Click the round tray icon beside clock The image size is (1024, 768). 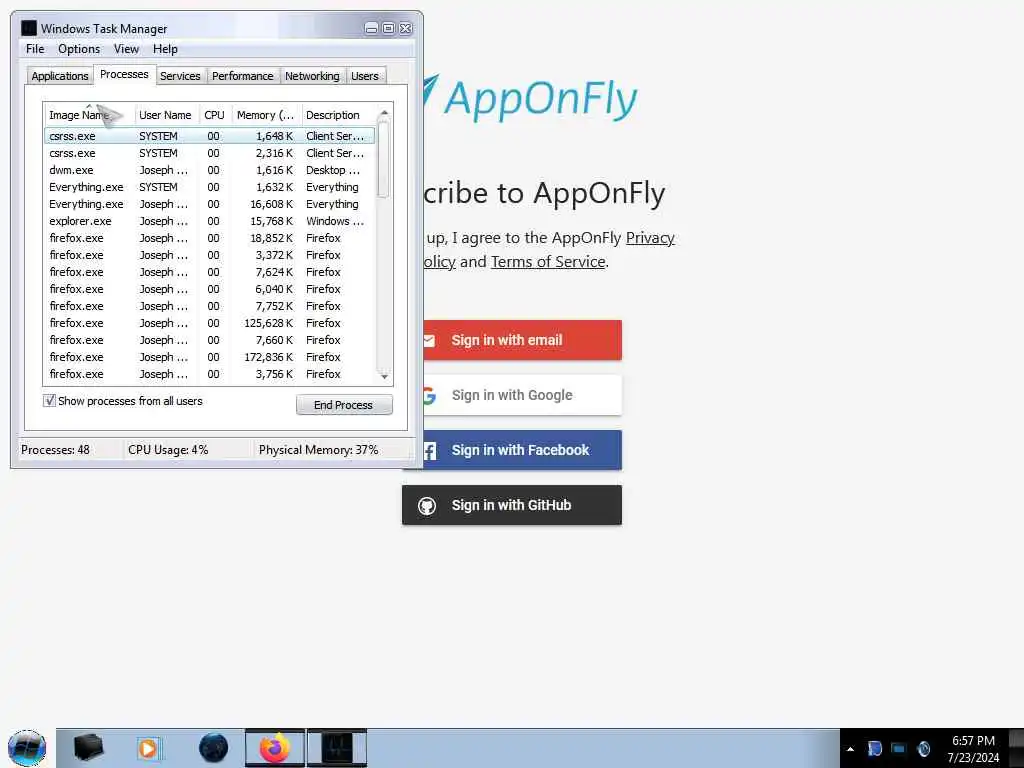pyautogui.click(x=923, y=748)
